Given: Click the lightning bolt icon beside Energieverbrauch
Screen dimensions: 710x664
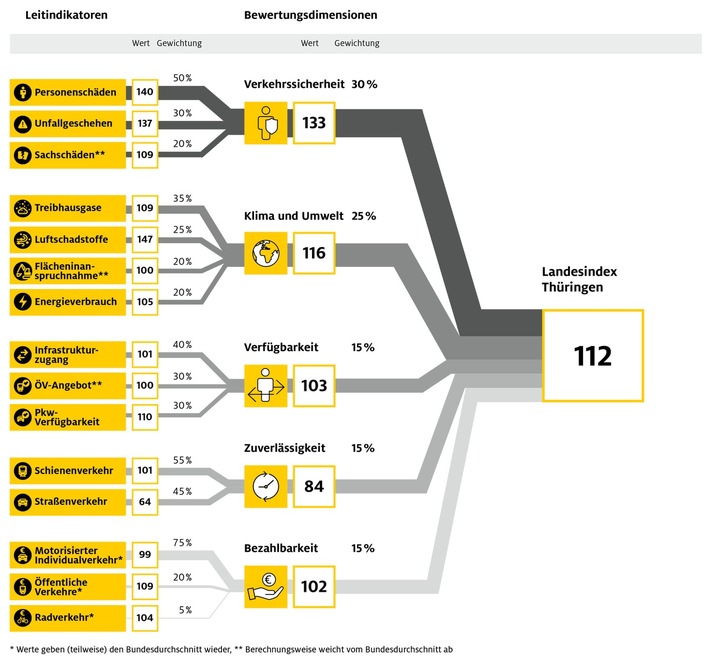Looking at the screenshot, I should (22, 302).
